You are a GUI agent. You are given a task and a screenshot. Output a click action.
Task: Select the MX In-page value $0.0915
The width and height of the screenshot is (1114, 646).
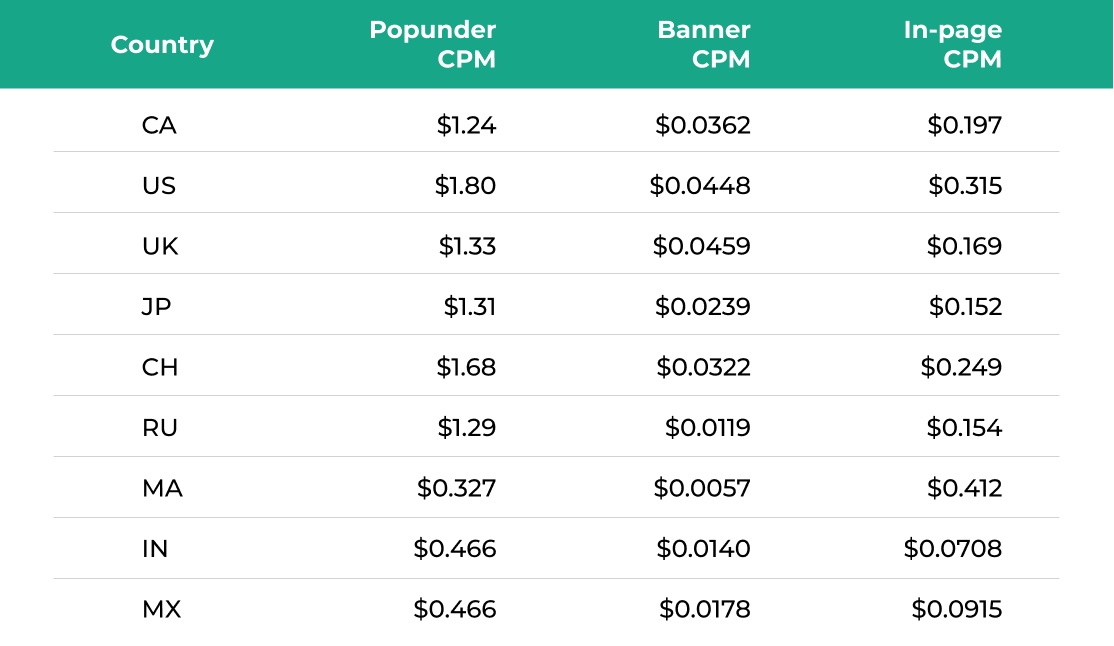click(956, 609)
